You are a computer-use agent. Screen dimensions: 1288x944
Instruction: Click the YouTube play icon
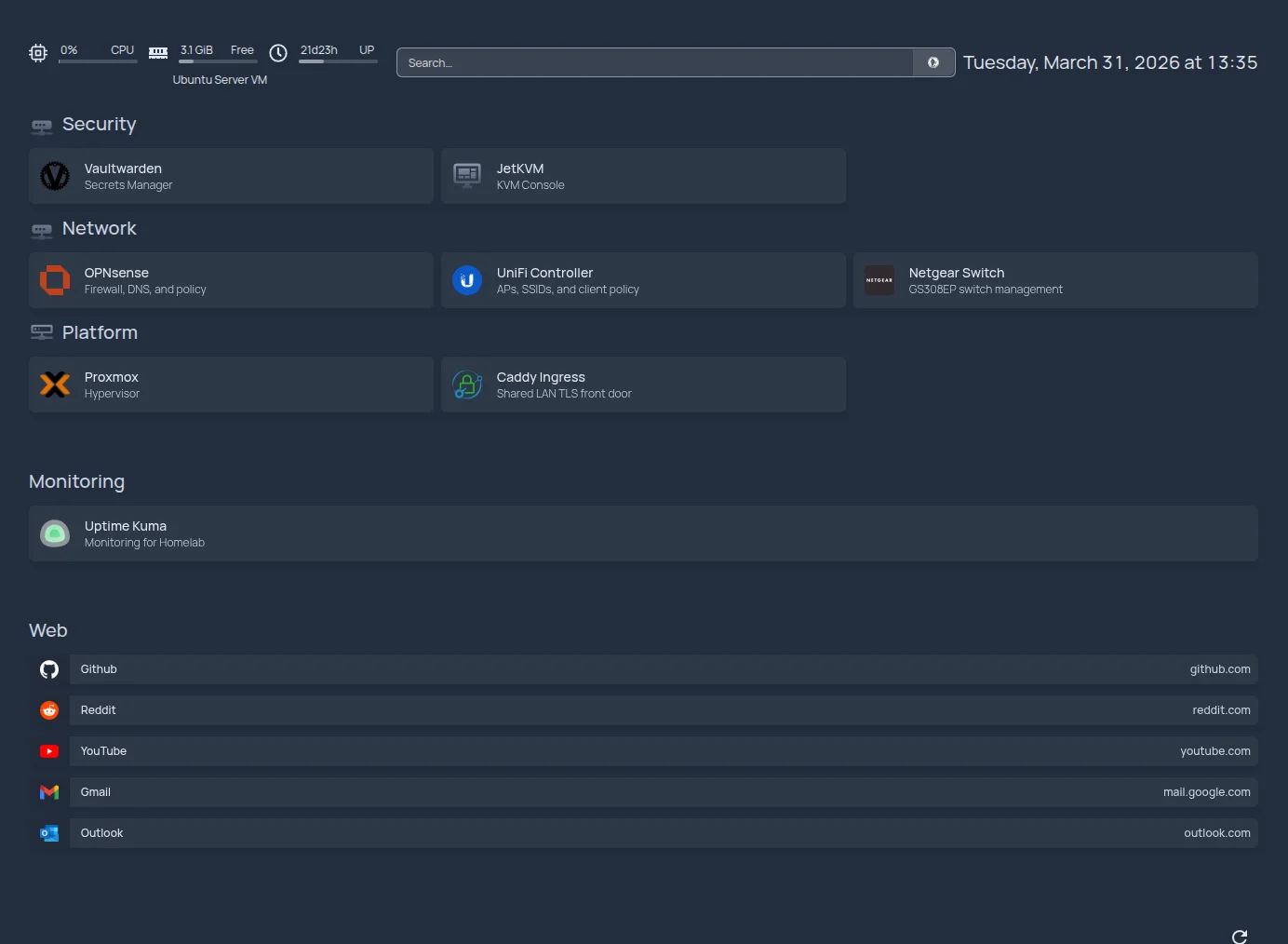pyautogui.click(x=48, y=751)
